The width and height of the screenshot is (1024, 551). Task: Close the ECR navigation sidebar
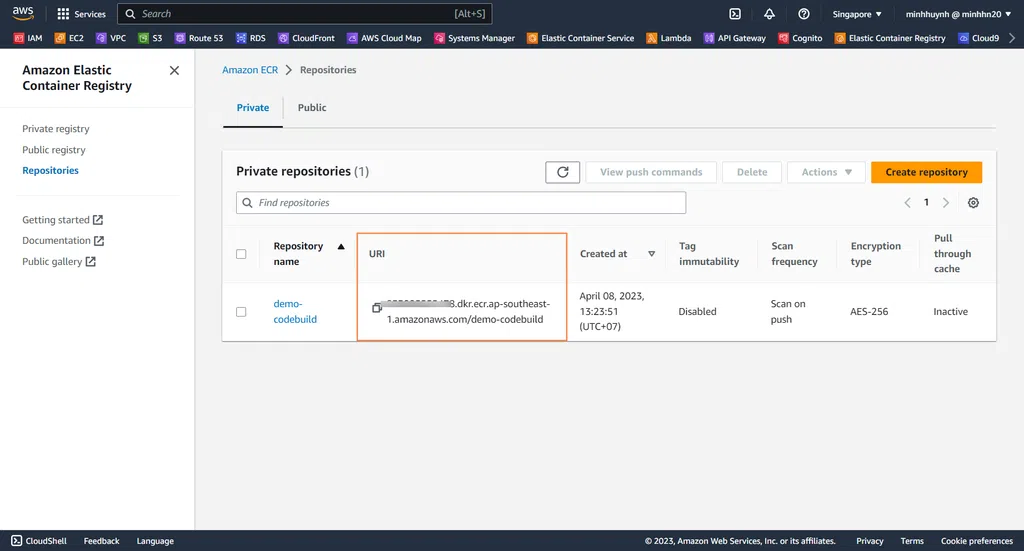pos(174,70)
